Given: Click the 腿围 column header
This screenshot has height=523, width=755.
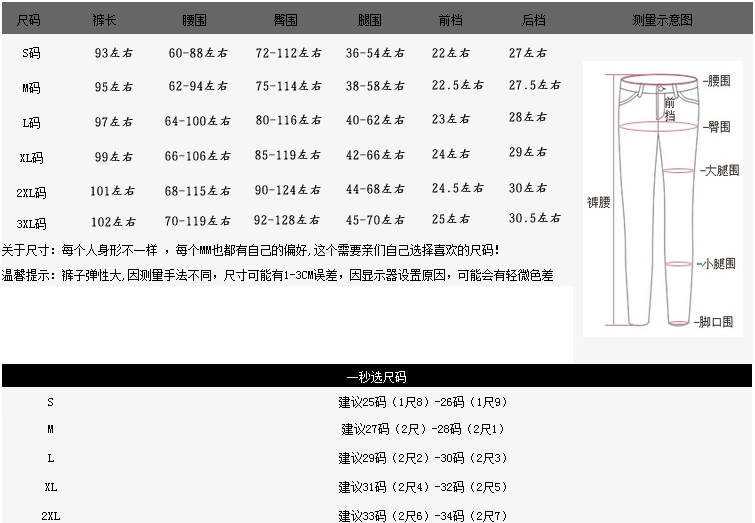Looking at the screenshot, I should coord(369,20).
